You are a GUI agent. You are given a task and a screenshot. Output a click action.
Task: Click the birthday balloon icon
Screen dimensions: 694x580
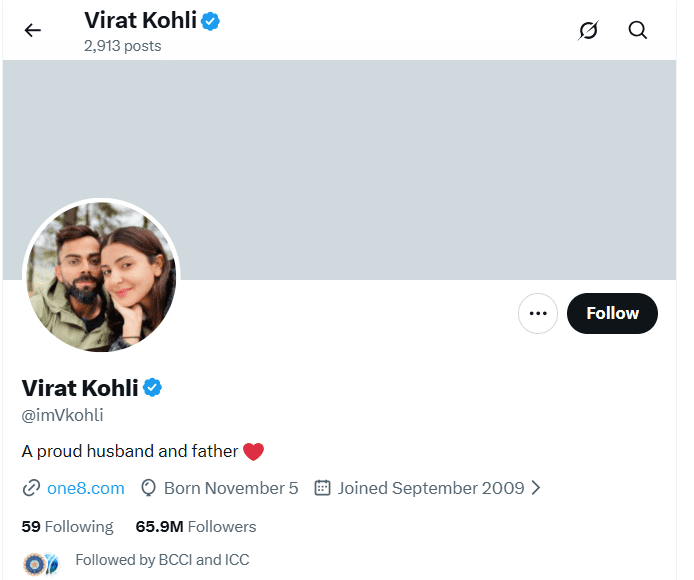click(149, 488)
